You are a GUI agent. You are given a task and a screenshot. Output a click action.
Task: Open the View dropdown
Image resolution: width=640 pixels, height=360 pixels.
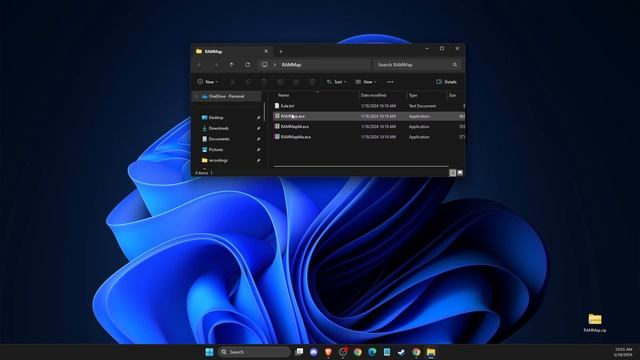click(x=366, y=82)
